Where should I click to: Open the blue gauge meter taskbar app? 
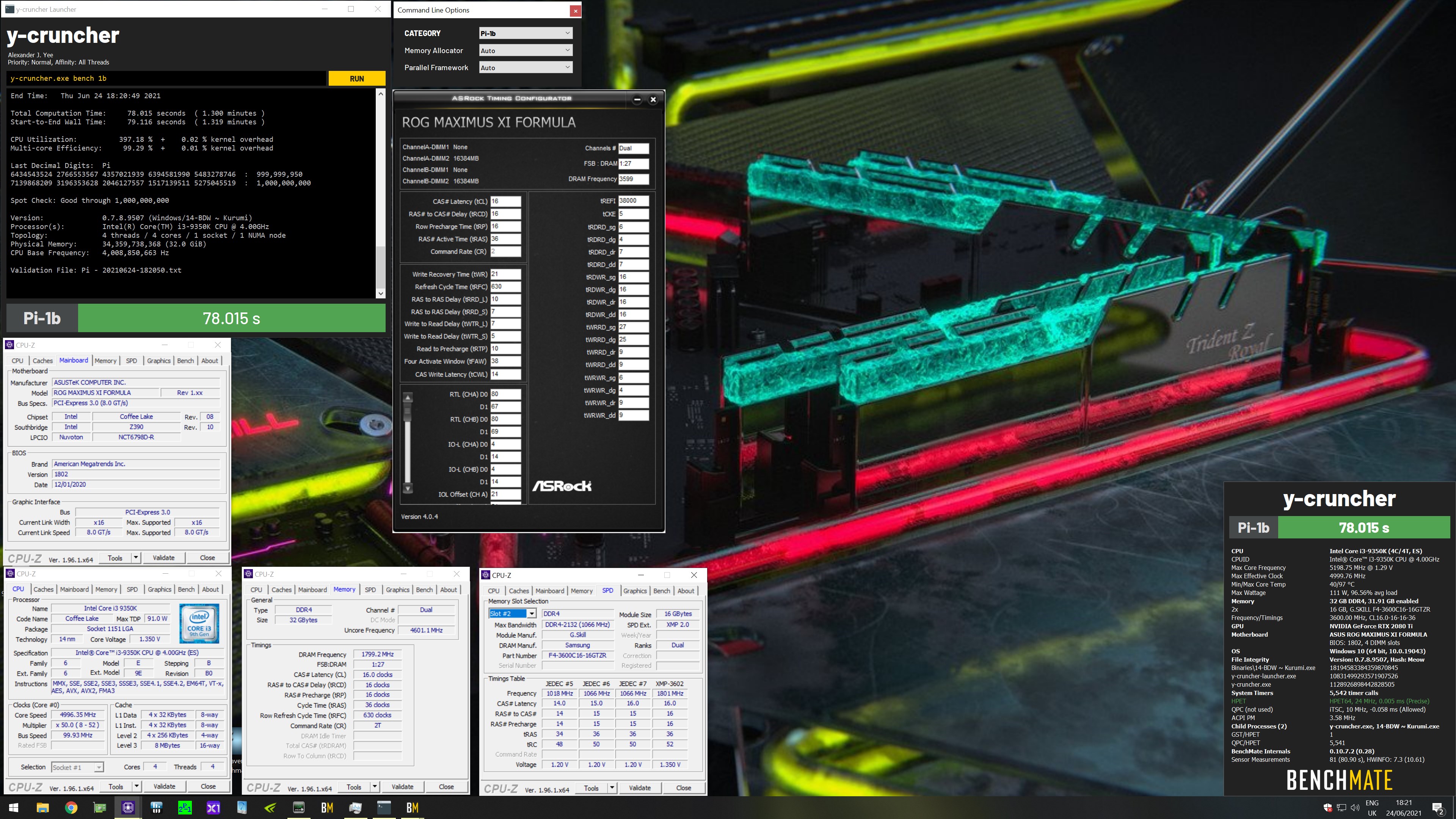[242, 808]
